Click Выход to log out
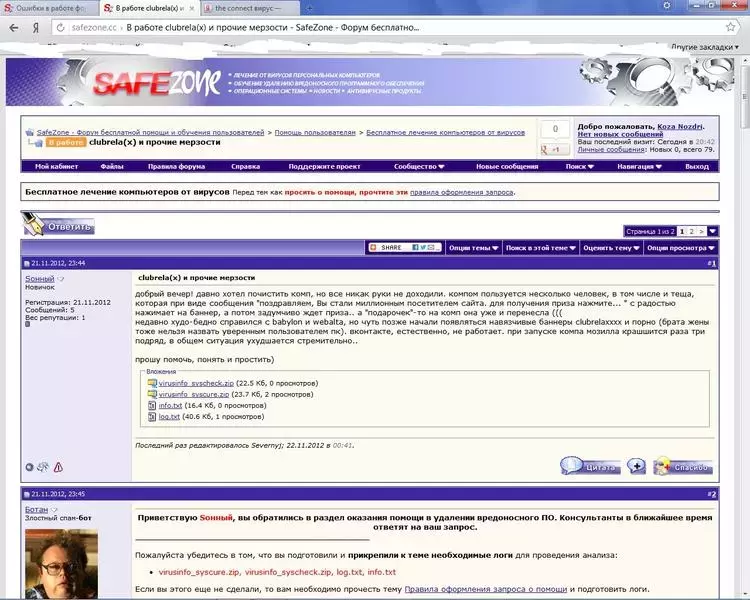This screenshot has height=600, width=750. click(x=696, y=167)
